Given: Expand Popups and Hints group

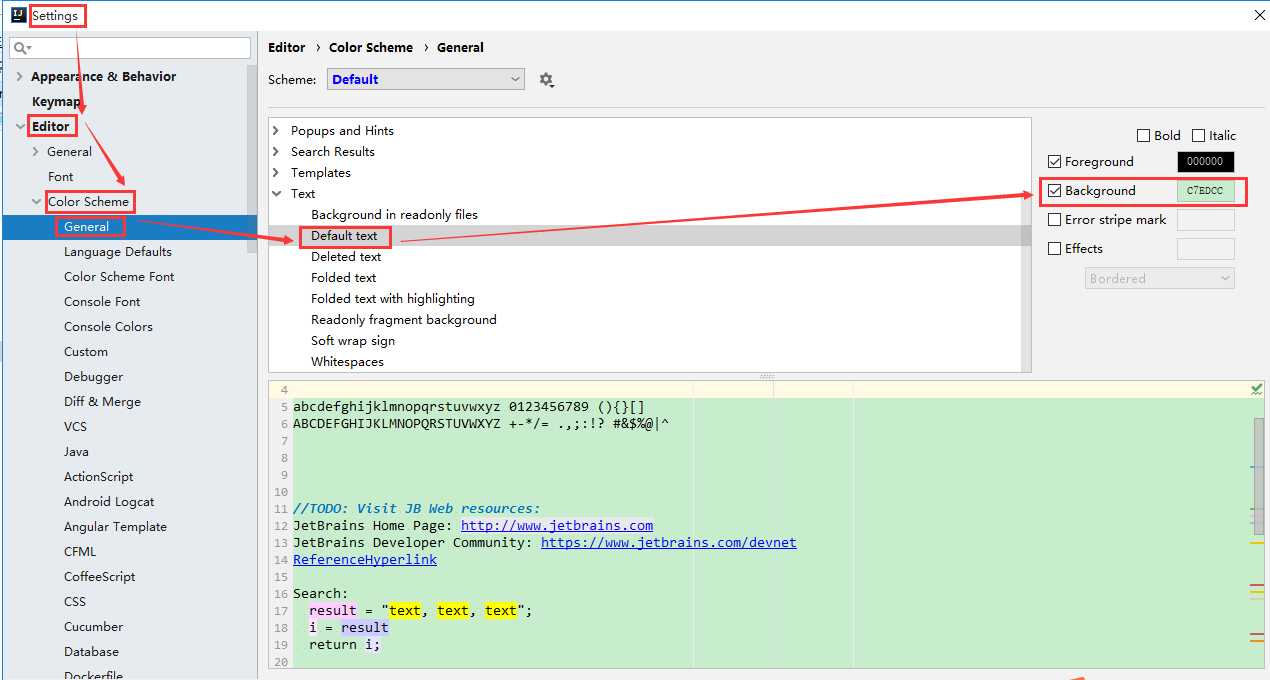Looking at the screenshot, I should click(277, 131).
